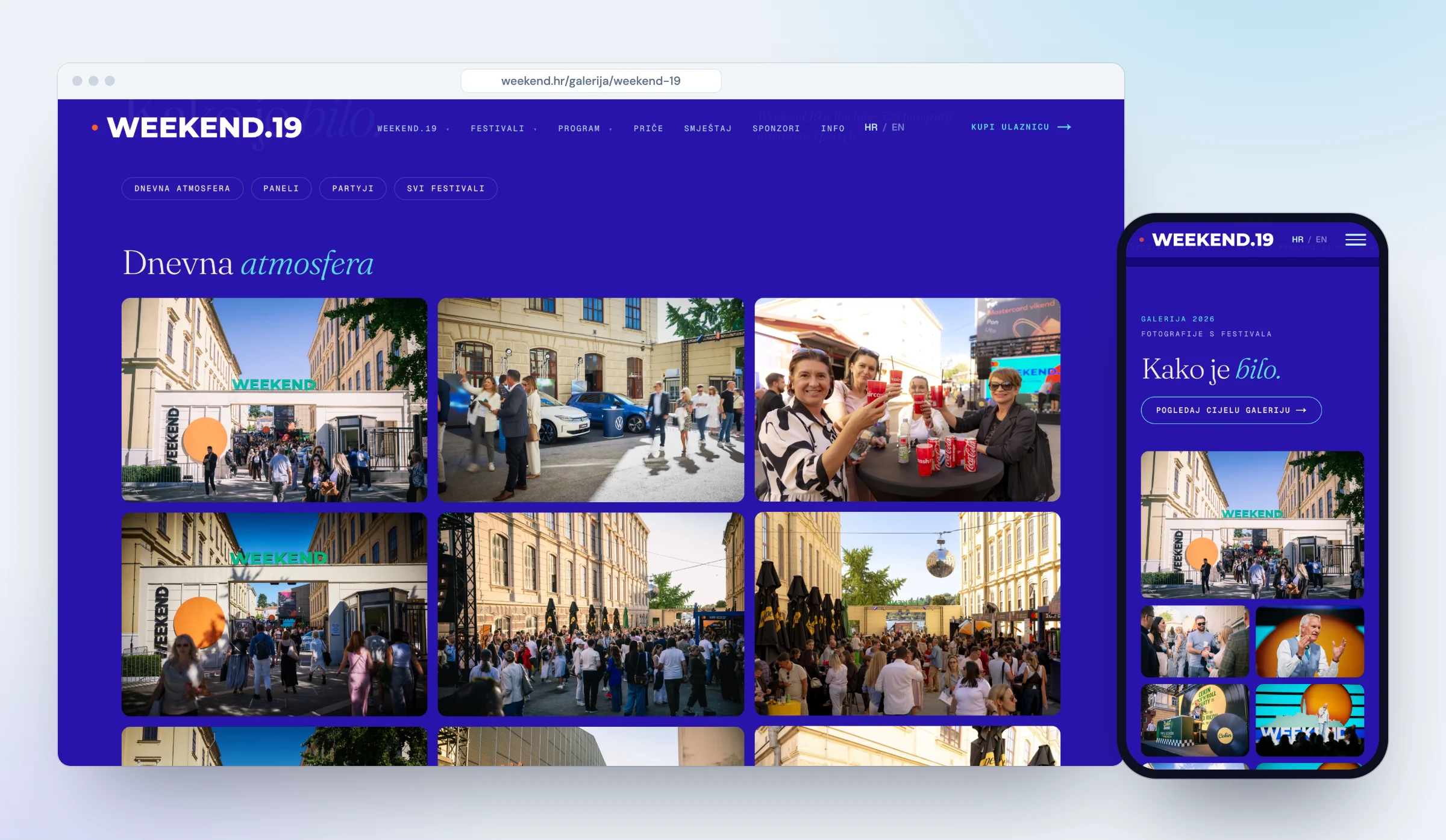Viewport: 1446px width, 840px height.
Task: Click the arrow icon next to KUPI ULAZNICU
Action: (x=1065, y=127)
